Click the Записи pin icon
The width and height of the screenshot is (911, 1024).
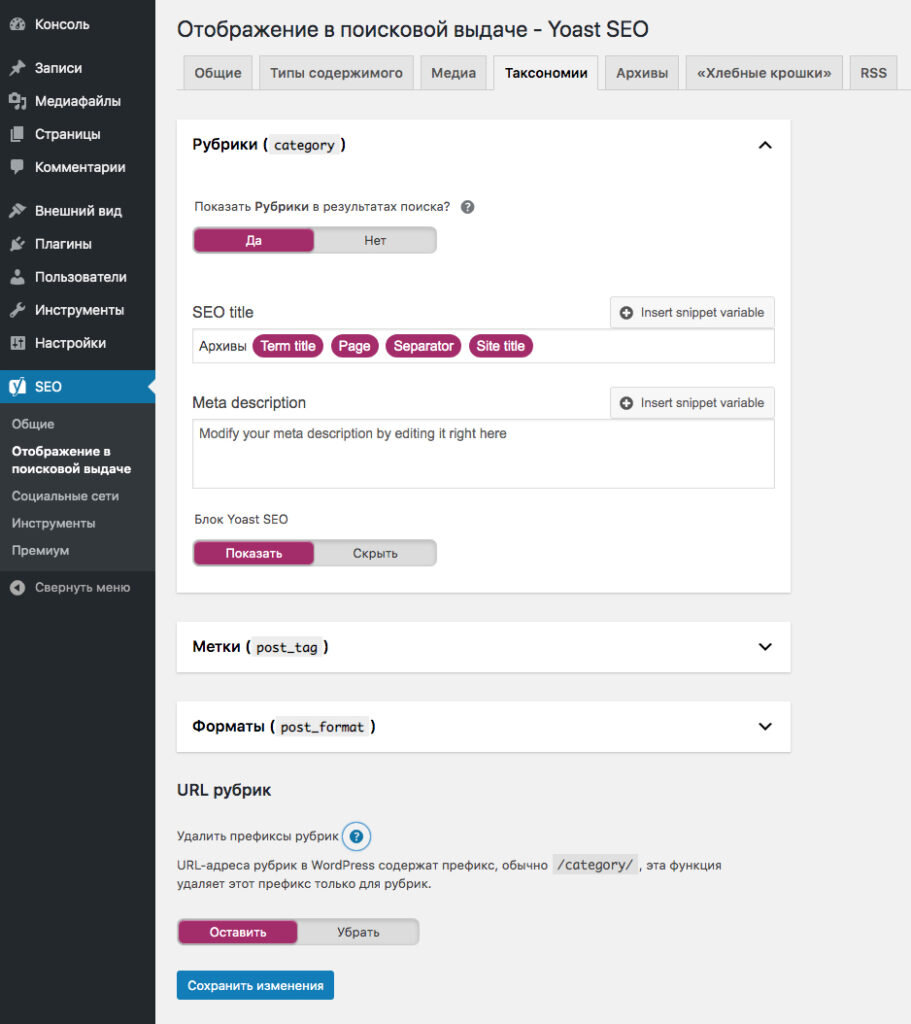(x=18, y=68)
